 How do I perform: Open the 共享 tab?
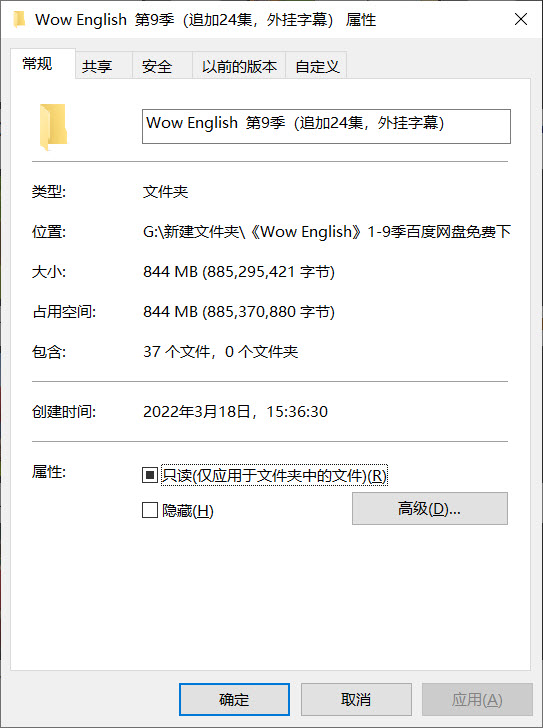(103, 65)
